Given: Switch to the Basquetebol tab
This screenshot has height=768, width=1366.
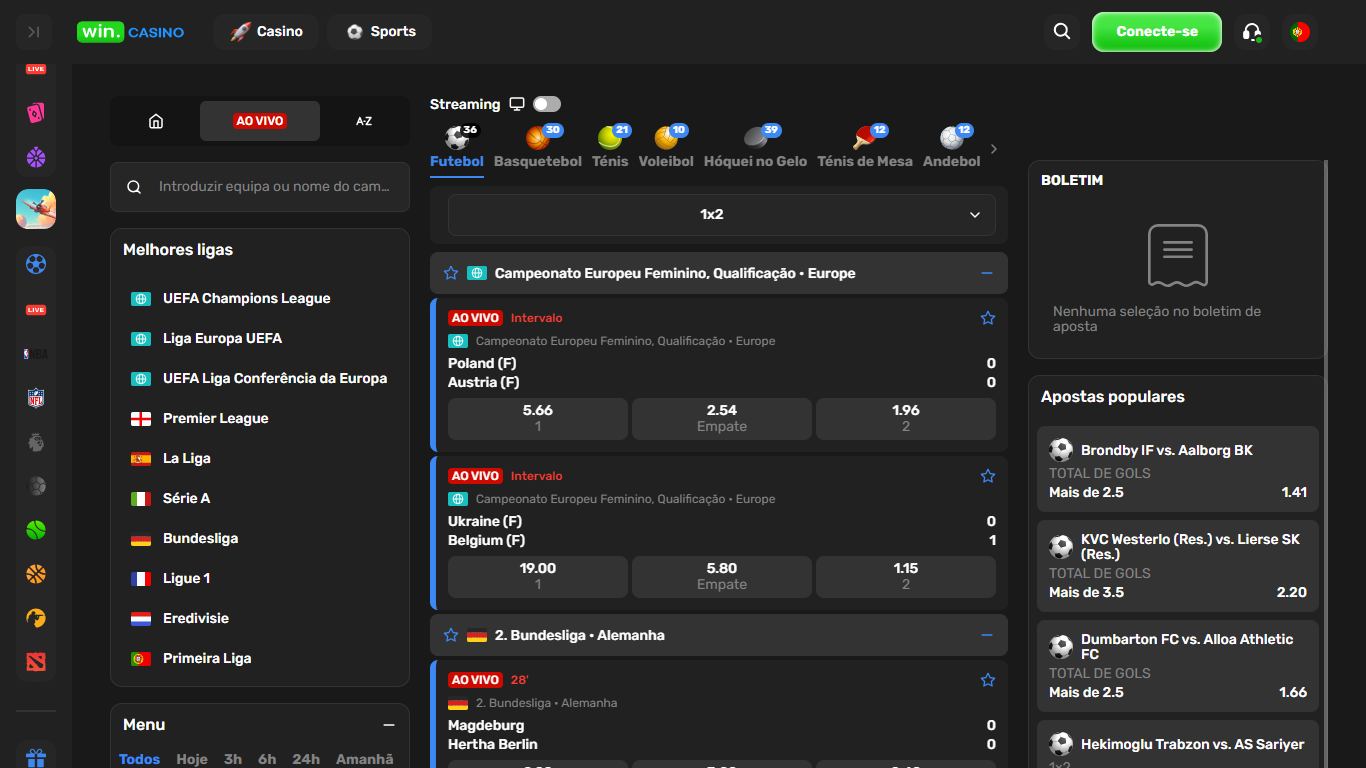Looking at the screenshot, I should (x=538, y=148).
